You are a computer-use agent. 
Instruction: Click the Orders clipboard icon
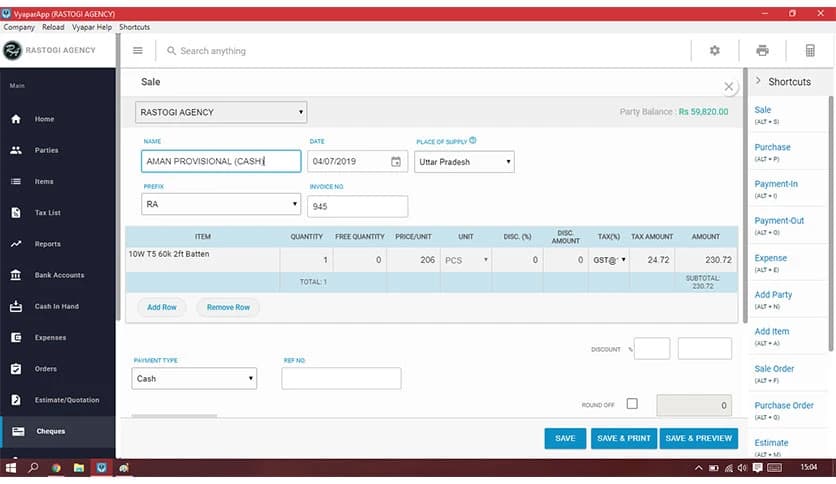[x=16, y=369]
